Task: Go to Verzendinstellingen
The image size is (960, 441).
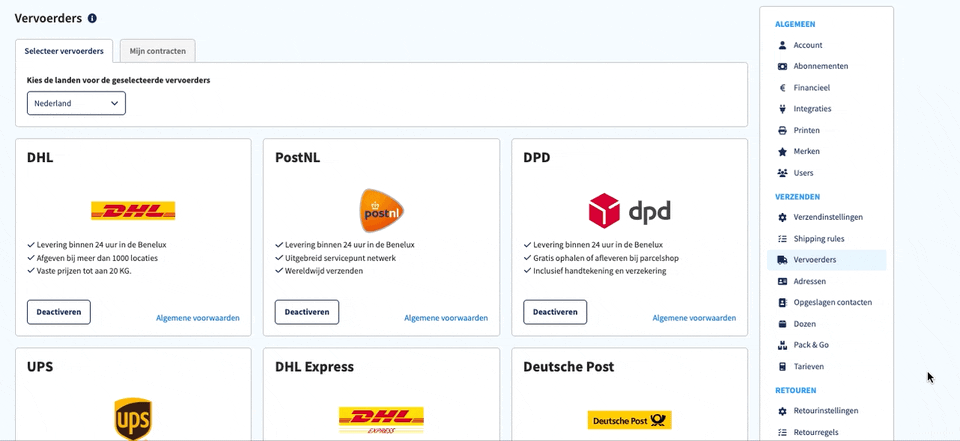Action: pyautogui.click(x=827, y=217)
